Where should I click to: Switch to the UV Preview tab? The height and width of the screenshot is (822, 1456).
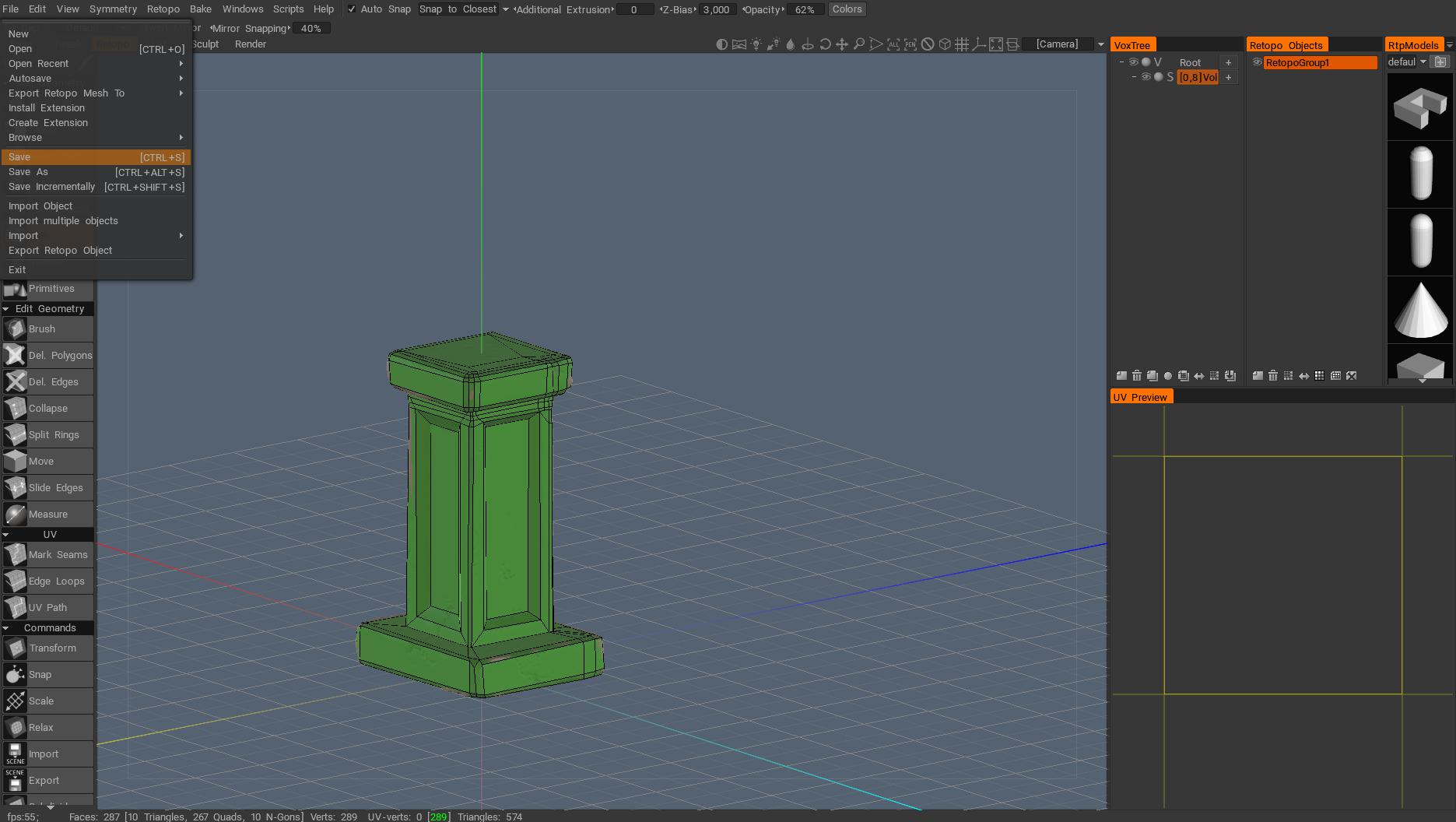[1141, 397]
